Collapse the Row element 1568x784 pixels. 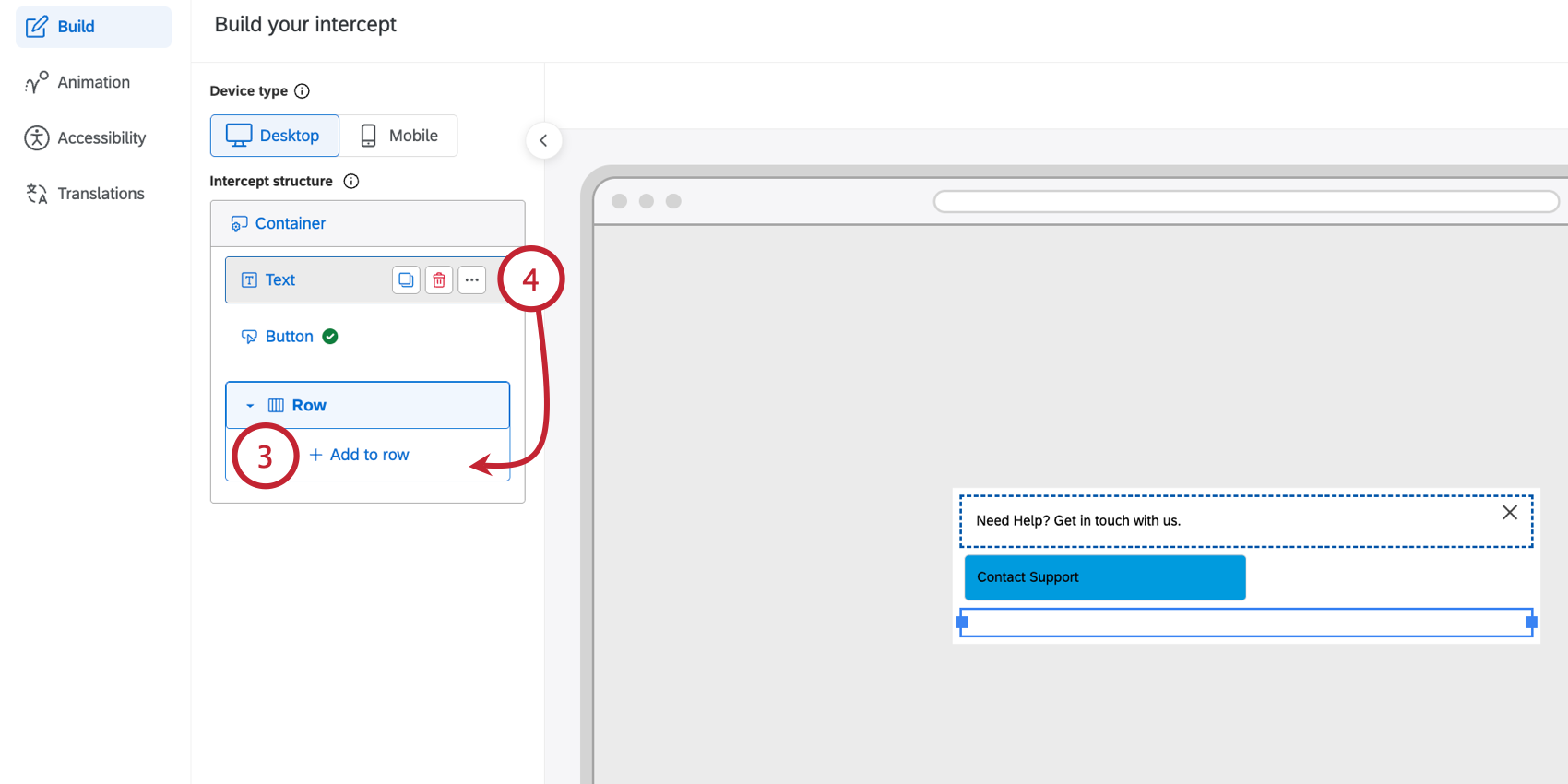(x=250, y=406)
